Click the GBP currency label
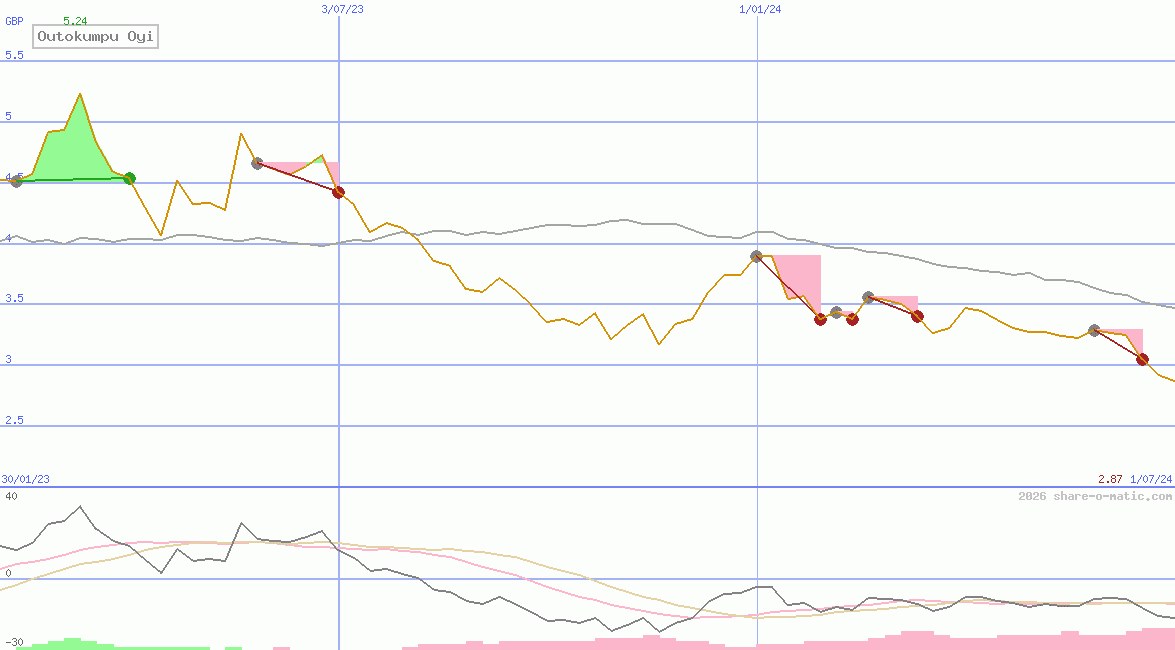1175x650 pixels. [x=14, y=21]
